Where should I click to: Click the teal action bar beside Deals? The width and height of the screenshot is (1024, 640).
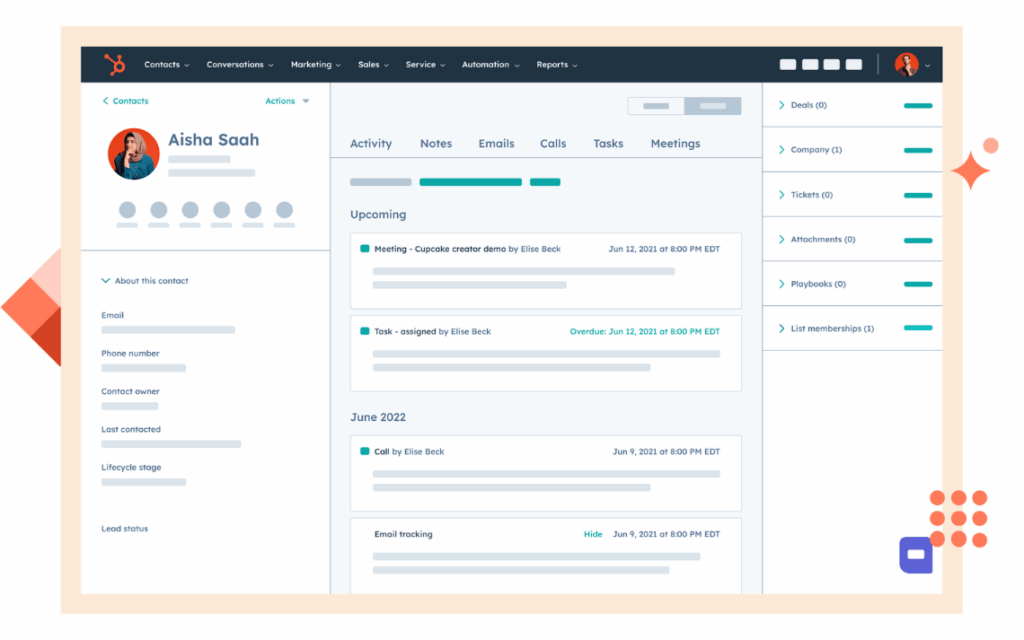pyautogui.click(x=918, y=106)
